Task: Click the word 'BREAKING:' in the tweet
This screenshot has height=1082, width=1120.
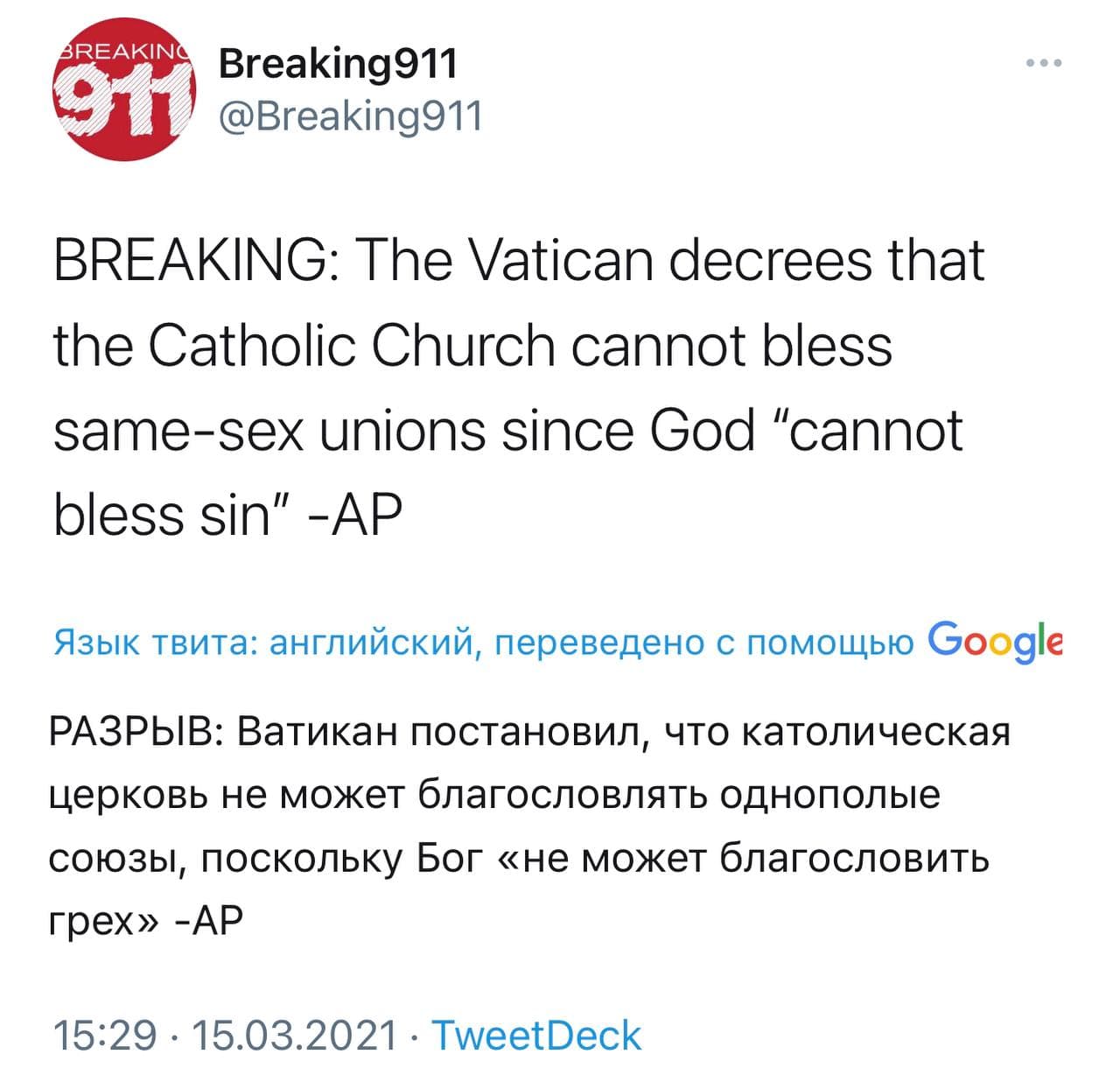Action: (x=197, y=262)
